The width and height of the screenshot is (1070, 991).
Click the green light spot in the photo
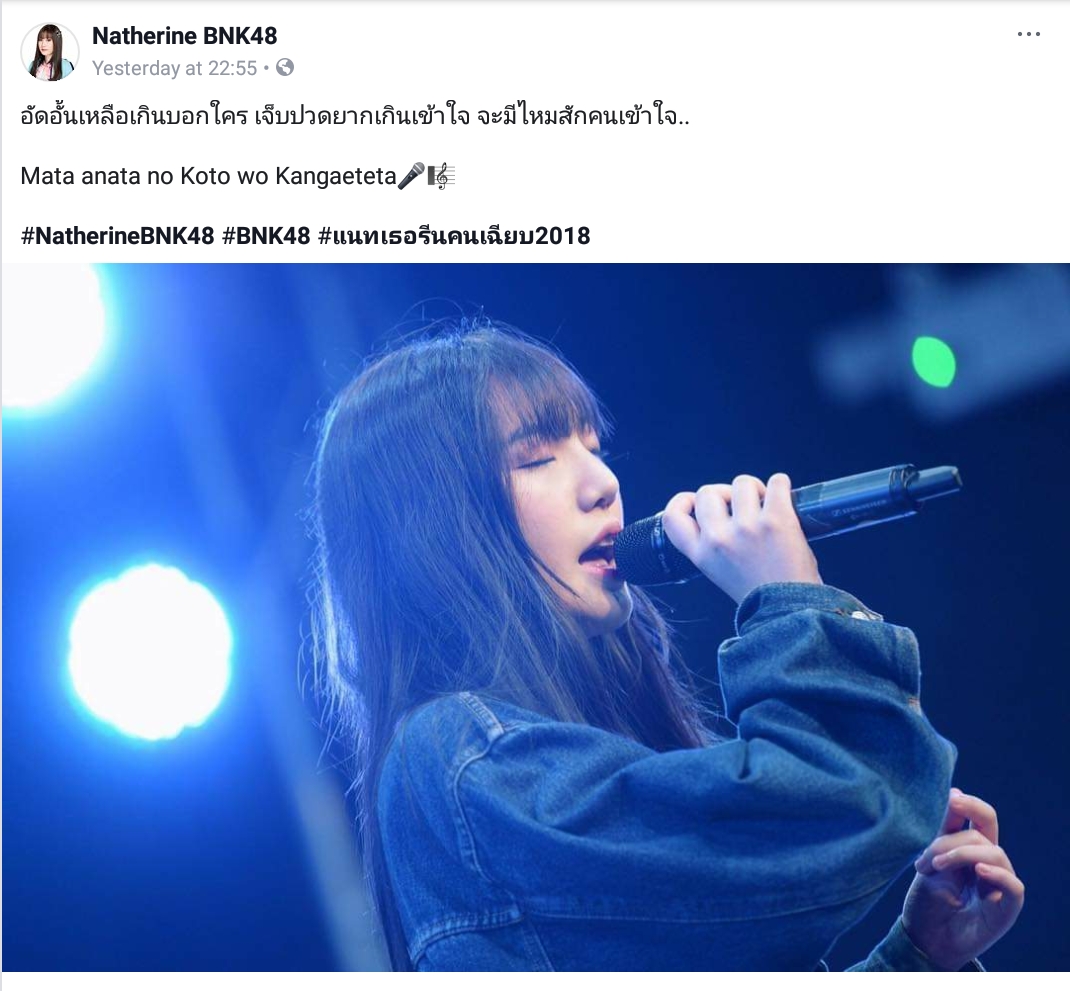(x=934, y=362)
